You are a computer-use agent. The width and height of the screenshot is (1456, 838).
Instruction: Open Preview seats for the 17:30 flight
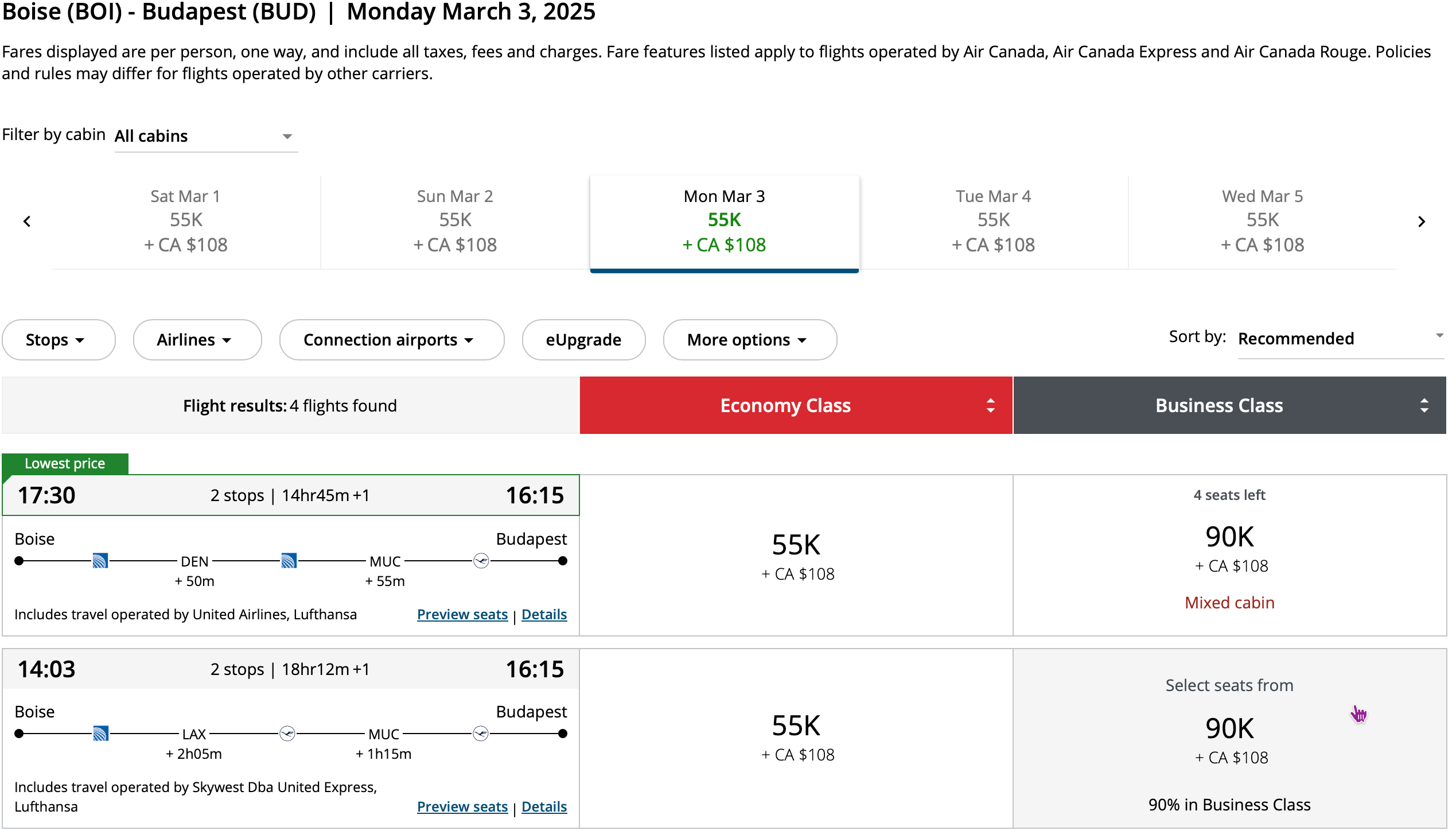[x=462, y=614]
